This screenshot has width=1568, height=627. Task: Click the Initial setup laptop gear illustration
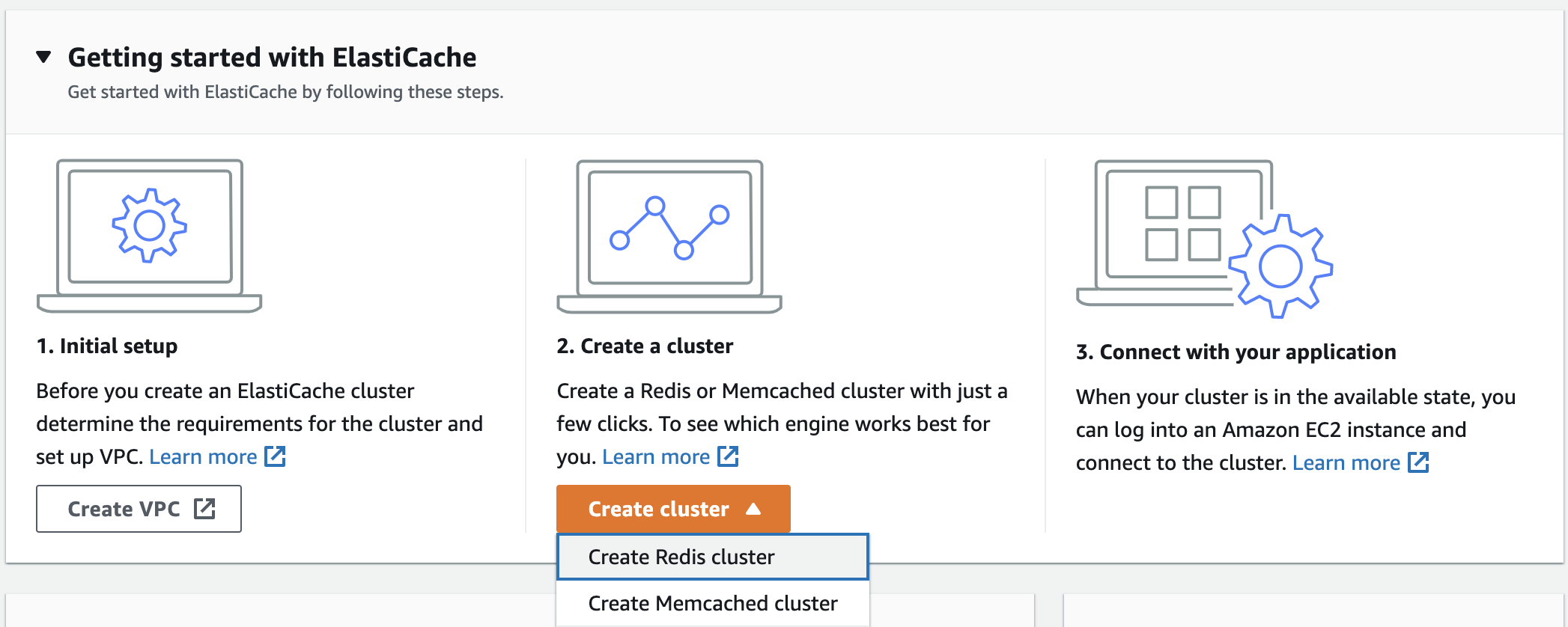click(x=150, y=236)
